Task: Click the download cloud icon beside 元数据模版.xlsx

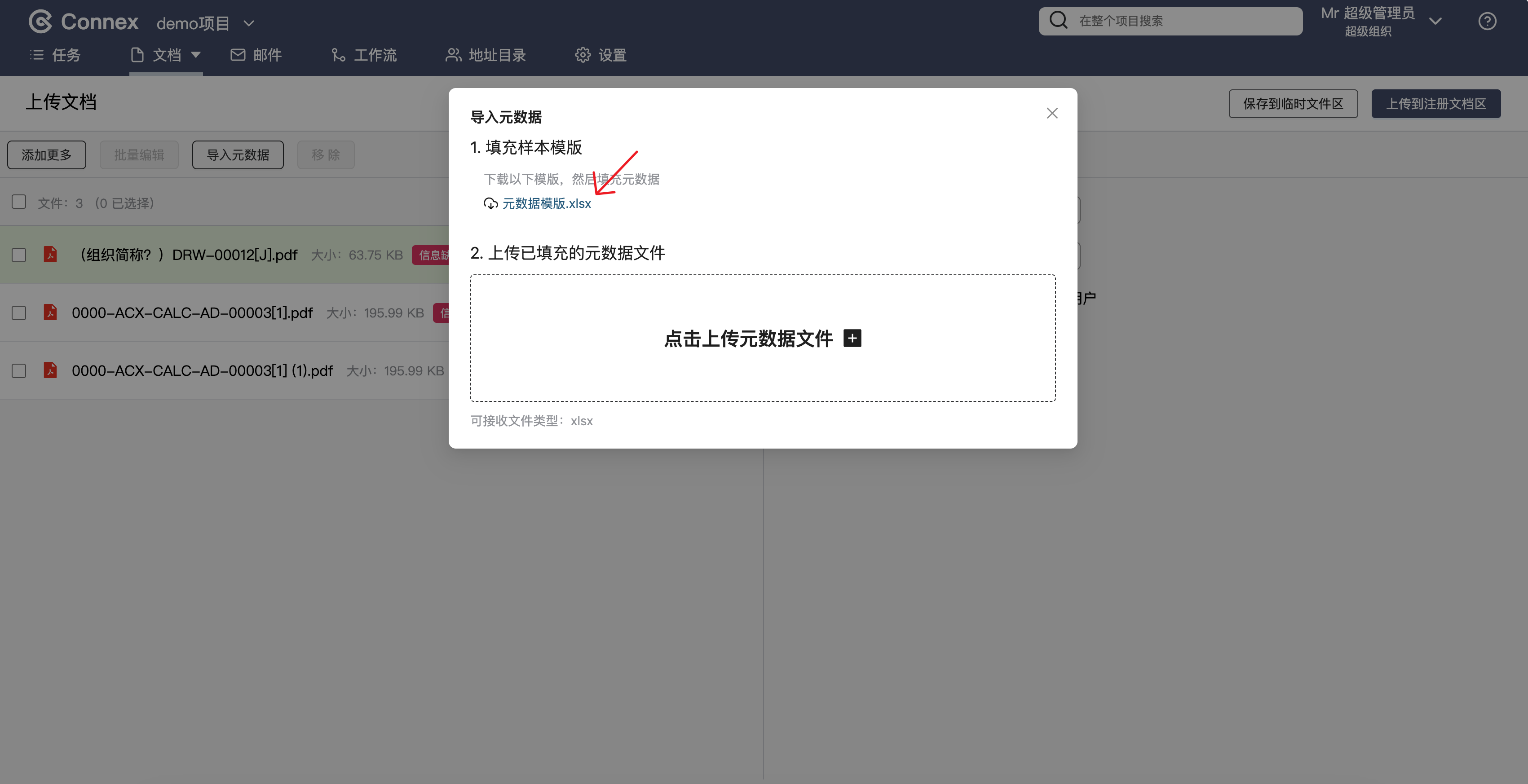Action: (490, 203)
